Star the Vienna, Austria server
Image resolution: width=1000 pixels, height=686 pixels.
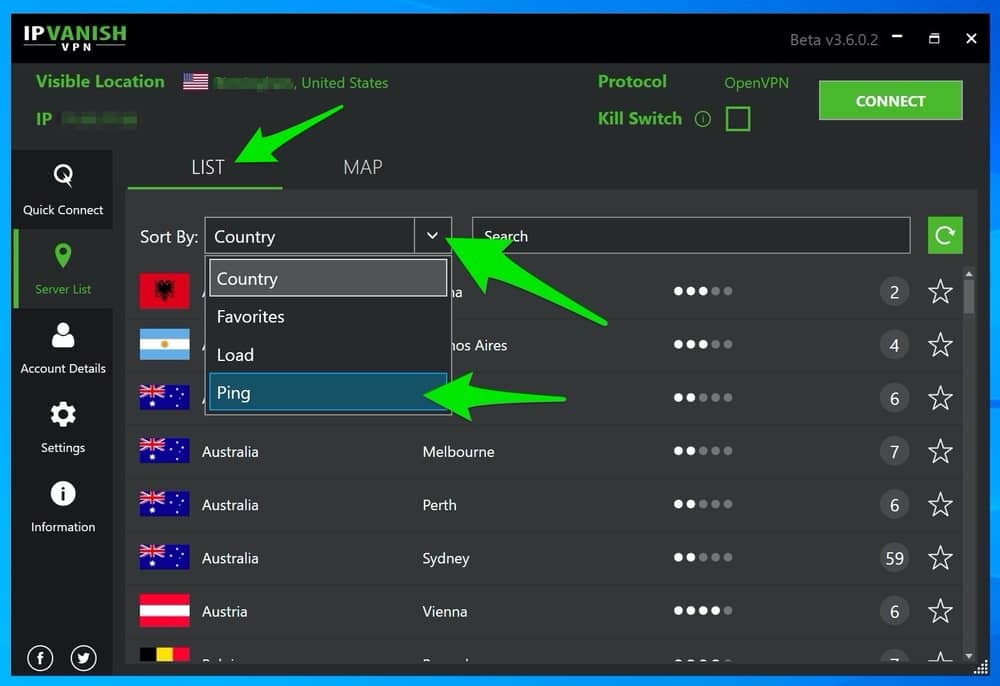[940, 611]
